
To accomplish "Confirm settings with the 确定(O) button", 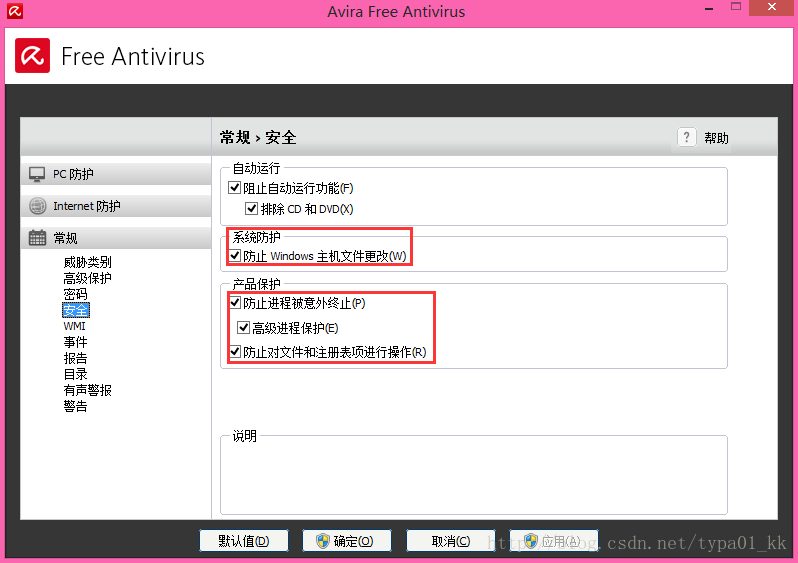I will point(347,541).
